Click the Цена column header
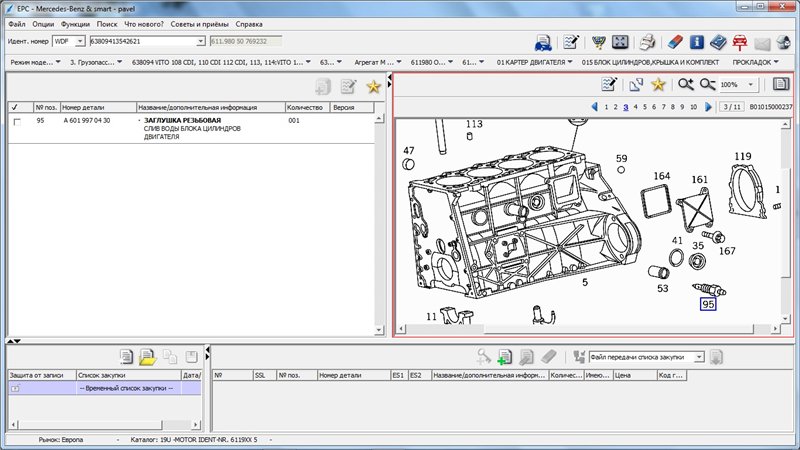 [x=634, y=375]
